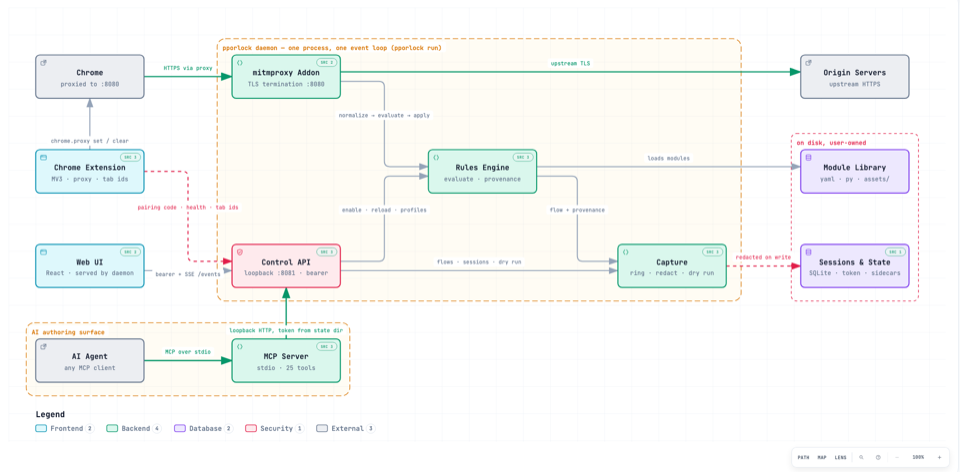Viewport: 960px width, 472px height.
Task: Click the magnifier search icon in bottom toolbar
Action: [861, 457]
